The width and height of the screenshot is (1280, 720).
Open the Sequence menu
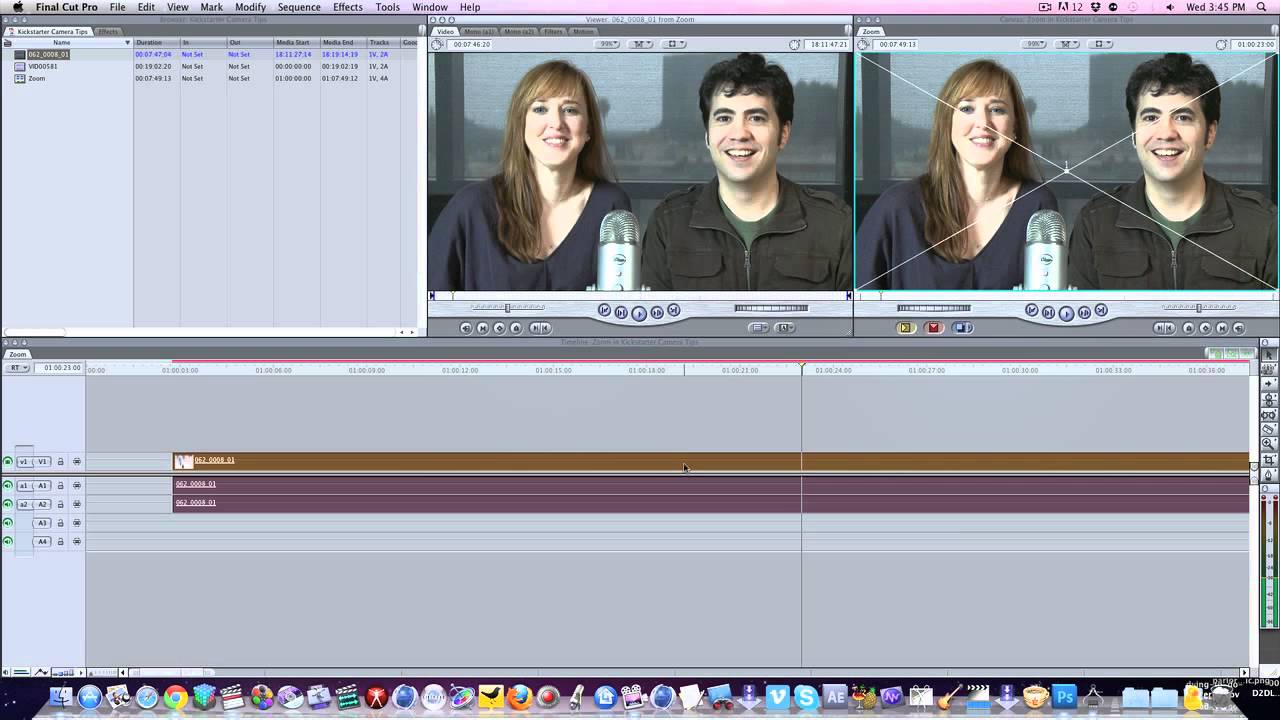coord(299,7)
